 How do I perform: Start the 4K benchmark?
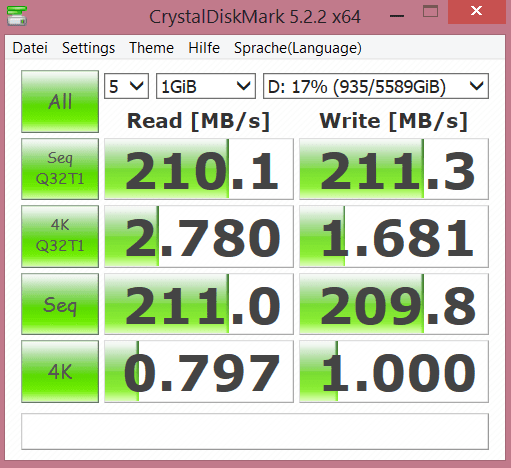click(60, 371)
